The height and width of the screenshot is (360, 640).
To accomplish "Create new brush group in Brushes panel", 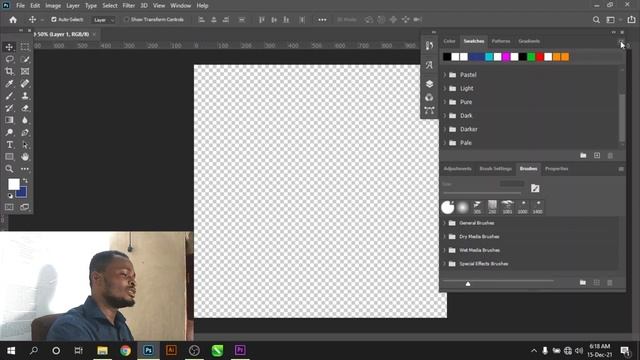I will (x=582, y=282).
